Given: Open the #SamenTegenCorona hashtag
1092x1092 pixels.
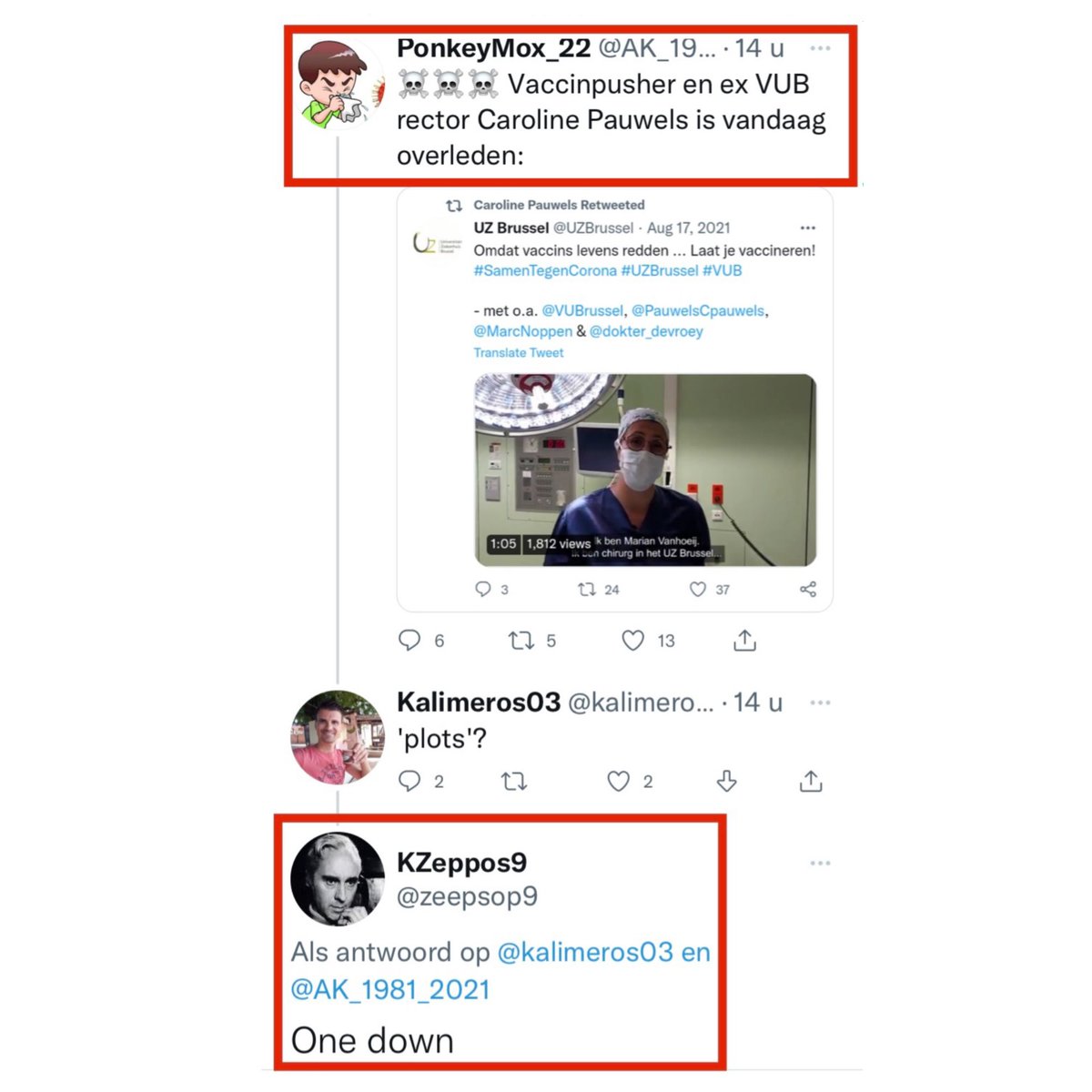Looking at the screenshot, I should 545,270.
